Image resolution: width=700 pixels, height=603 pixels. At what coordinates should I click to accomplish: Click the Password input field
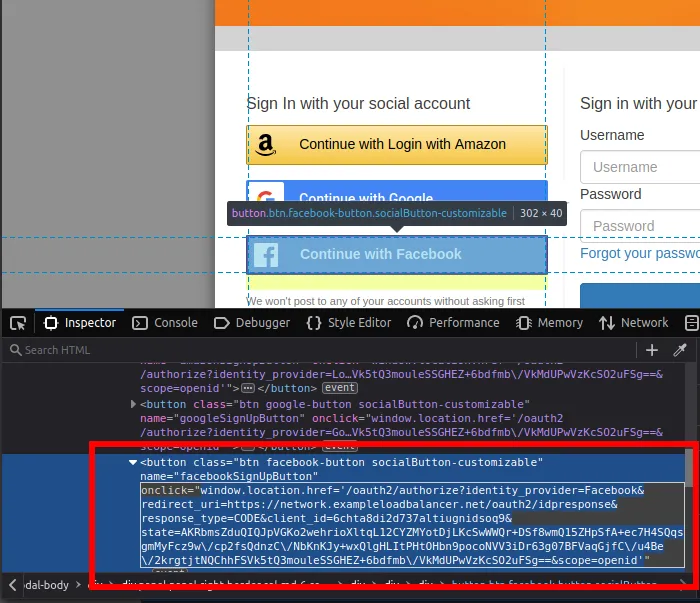[x=640, y=226]
